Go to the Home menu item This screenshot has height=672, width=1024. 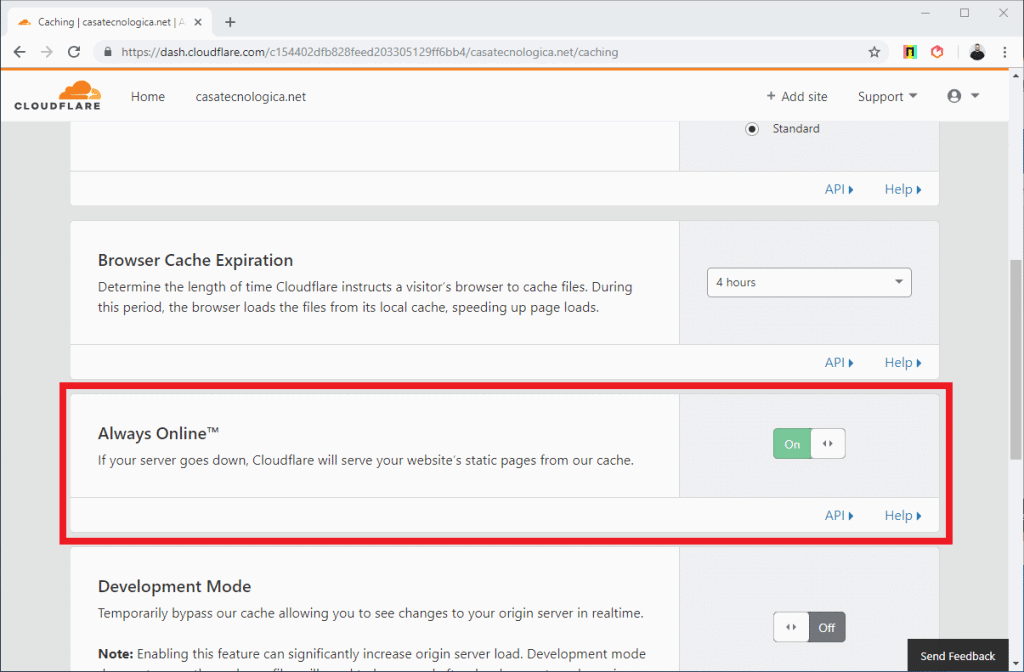[148, 96]
